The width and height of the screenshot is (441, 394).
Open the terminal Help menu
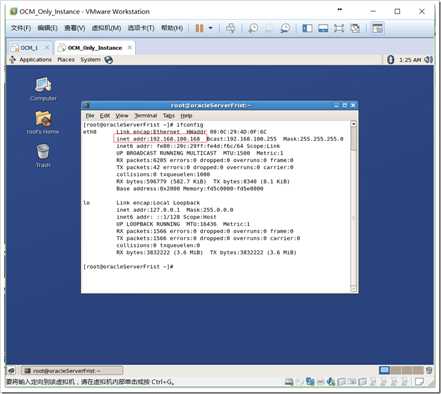point(186,116)
